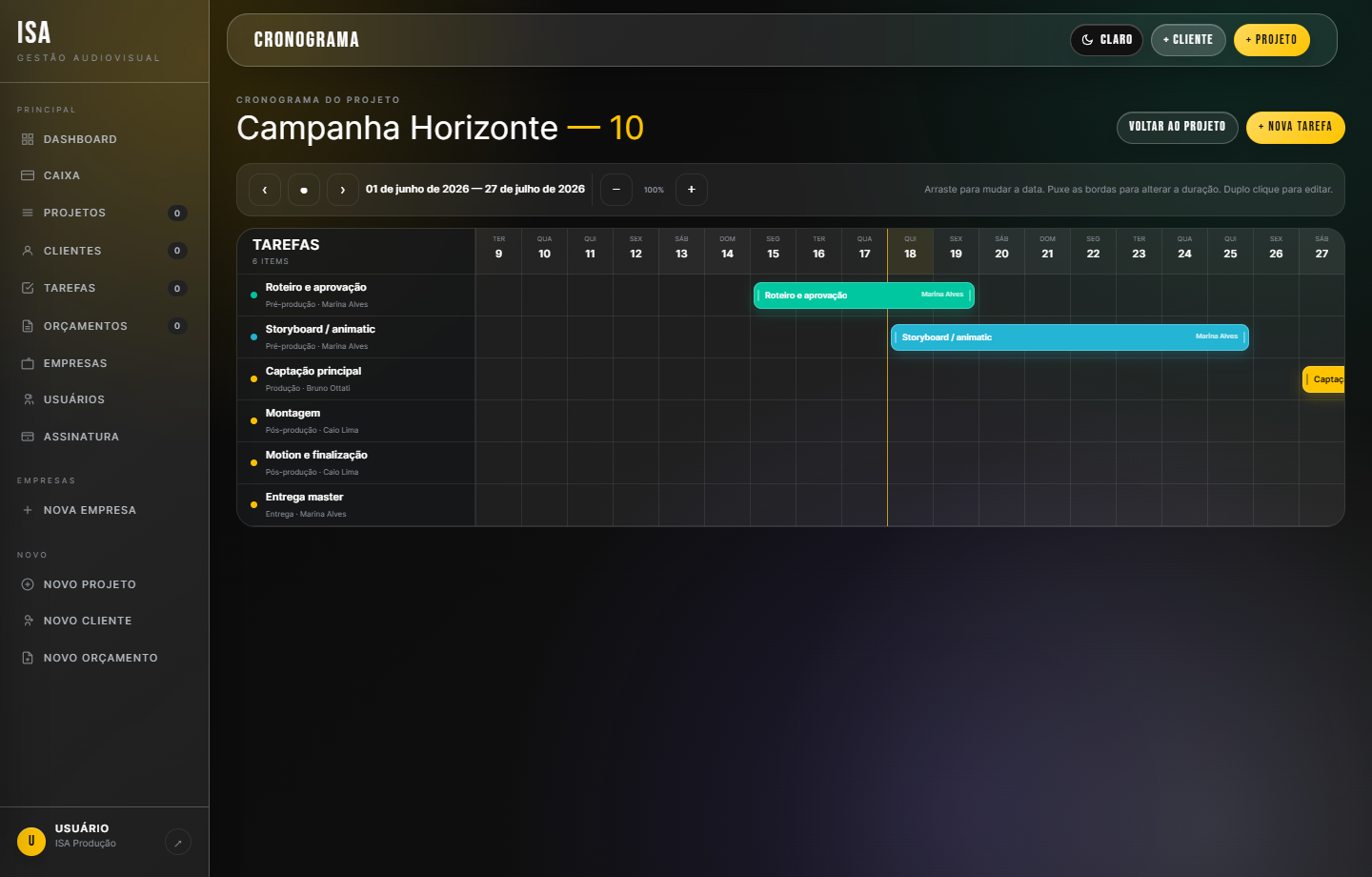The height and width of the screenshot is (877, 1372).
Task: Click the Novo Projeto circle-plus icon
Action: pyautogui.click(x=28, y=584)
